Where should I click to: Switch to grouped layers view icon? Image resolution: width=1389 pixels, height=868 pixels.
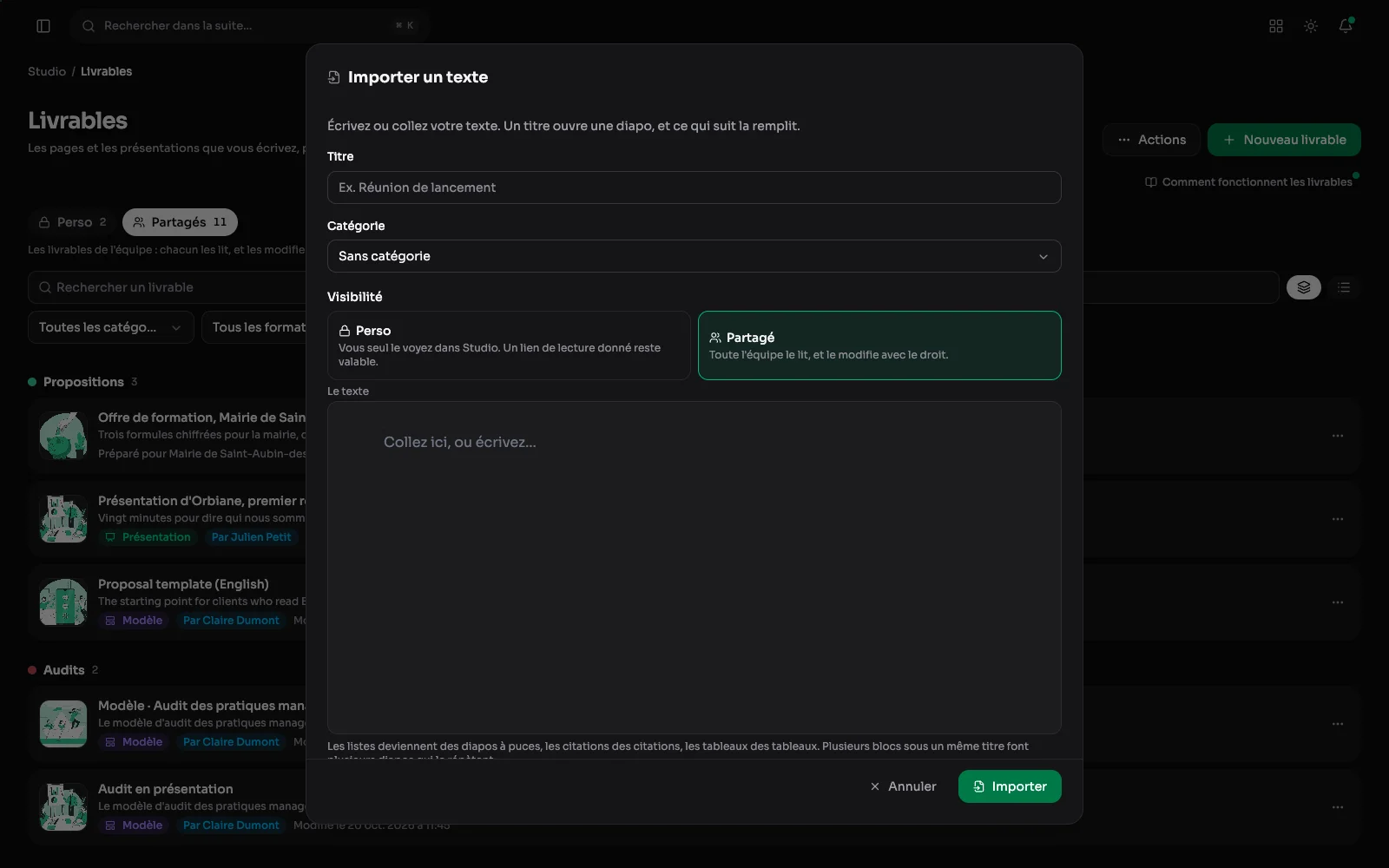pyautogui.click(x=1304, y=287)
